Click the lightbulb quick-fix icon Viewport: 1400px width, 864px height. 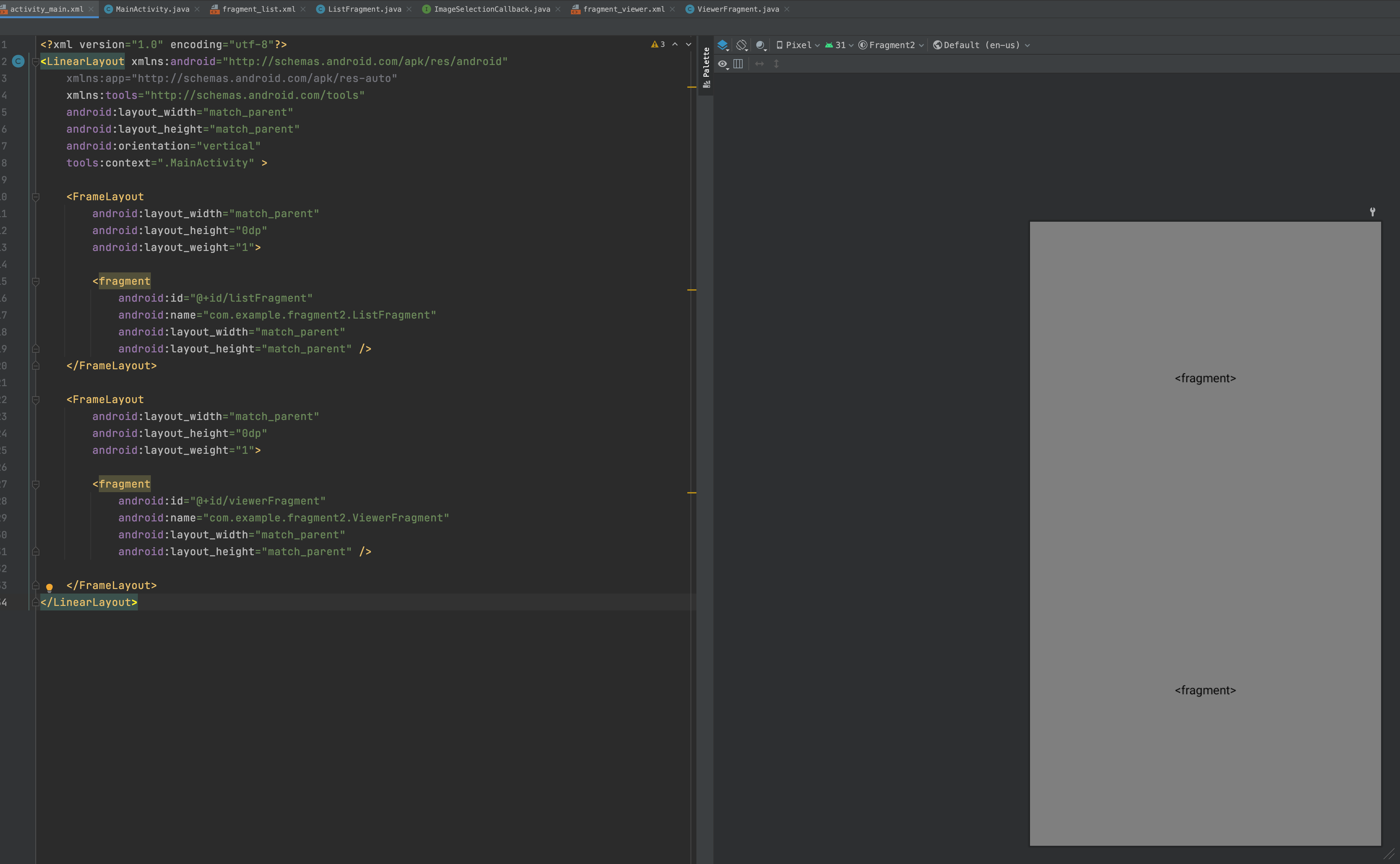pos(49,587)
